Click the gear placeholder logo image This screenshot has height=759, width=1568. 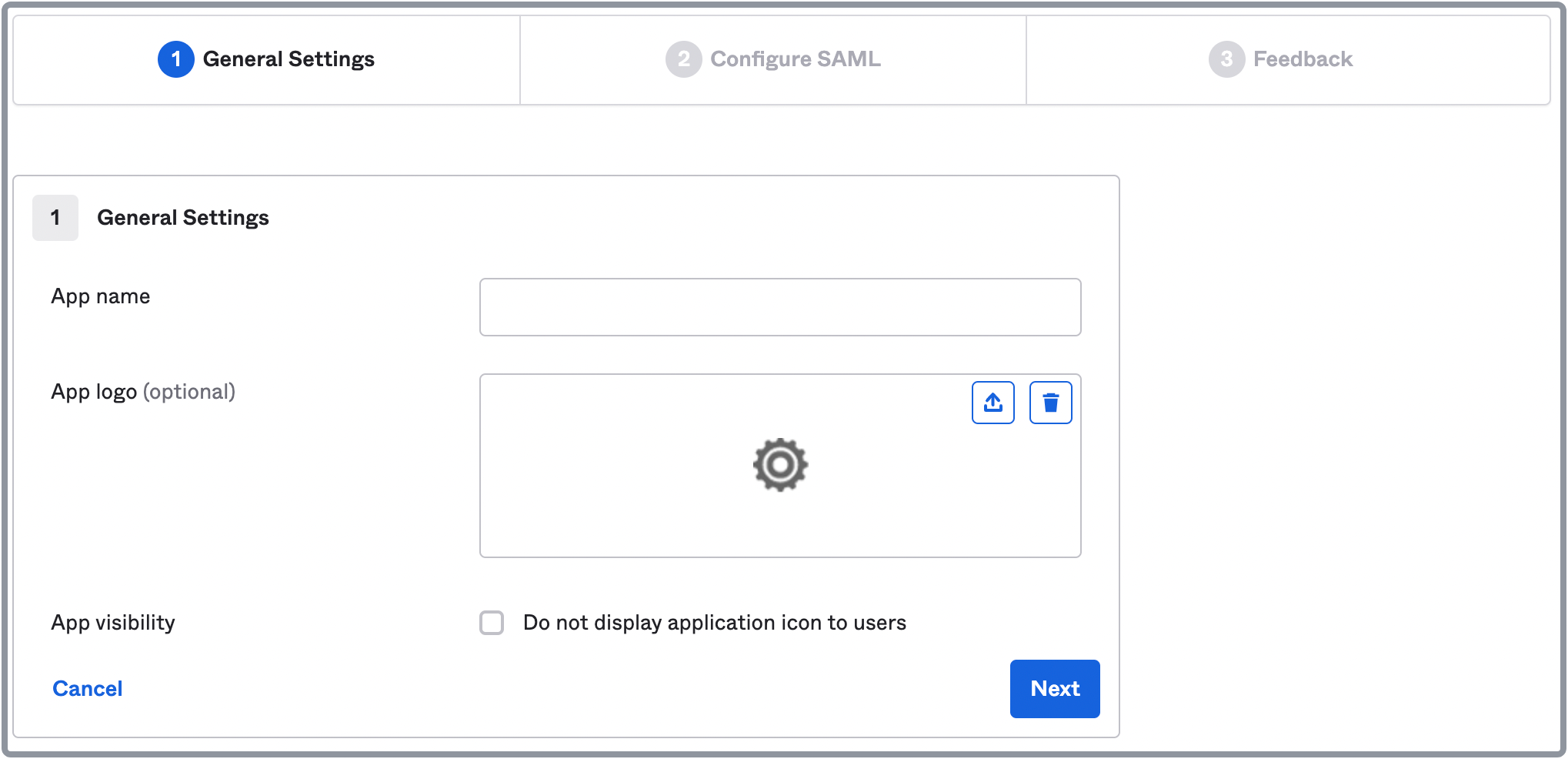[x=779, y=465]
